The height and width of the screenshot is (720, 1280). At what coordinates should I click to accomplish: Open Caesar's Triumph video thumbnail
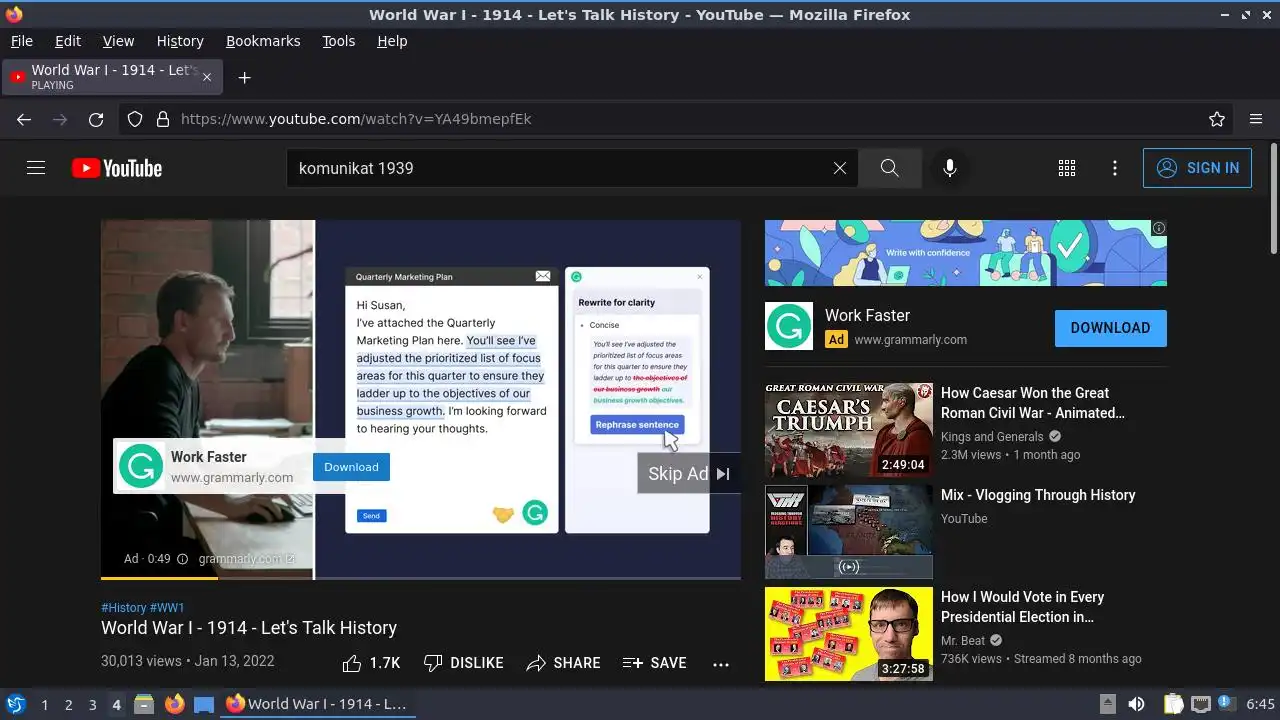tap(849, 430)
